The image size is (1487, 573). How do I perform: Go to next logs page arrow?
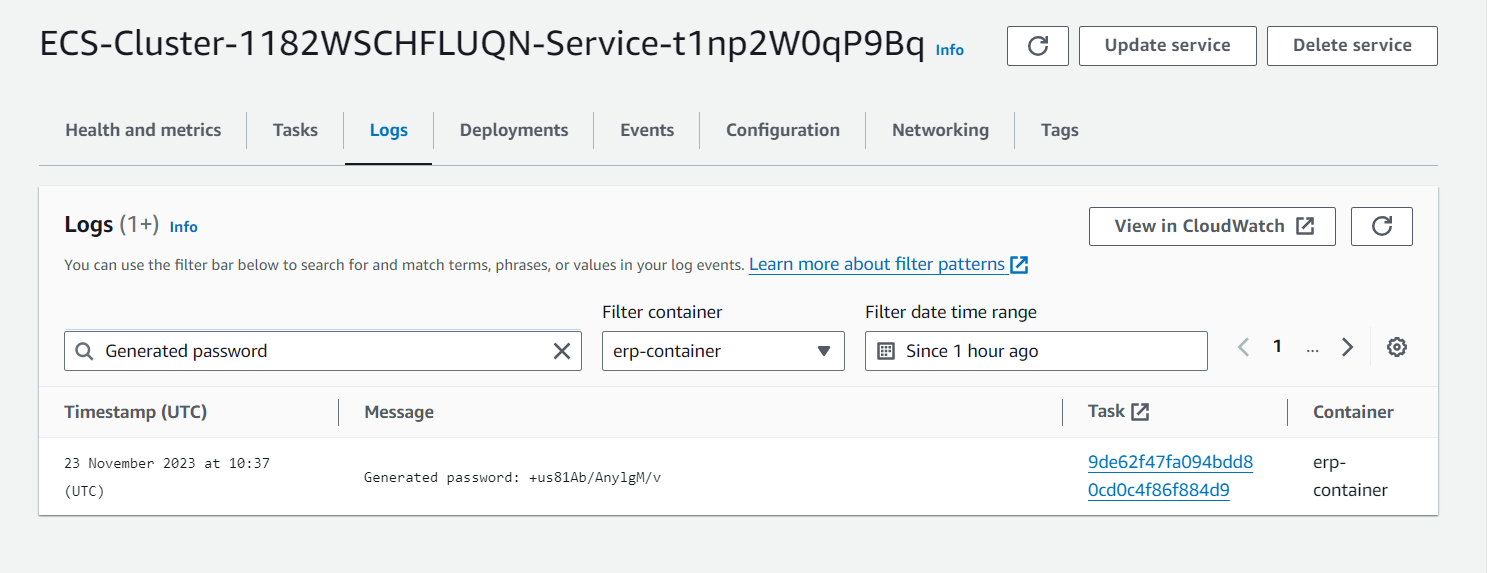[x=1347, y=347]
